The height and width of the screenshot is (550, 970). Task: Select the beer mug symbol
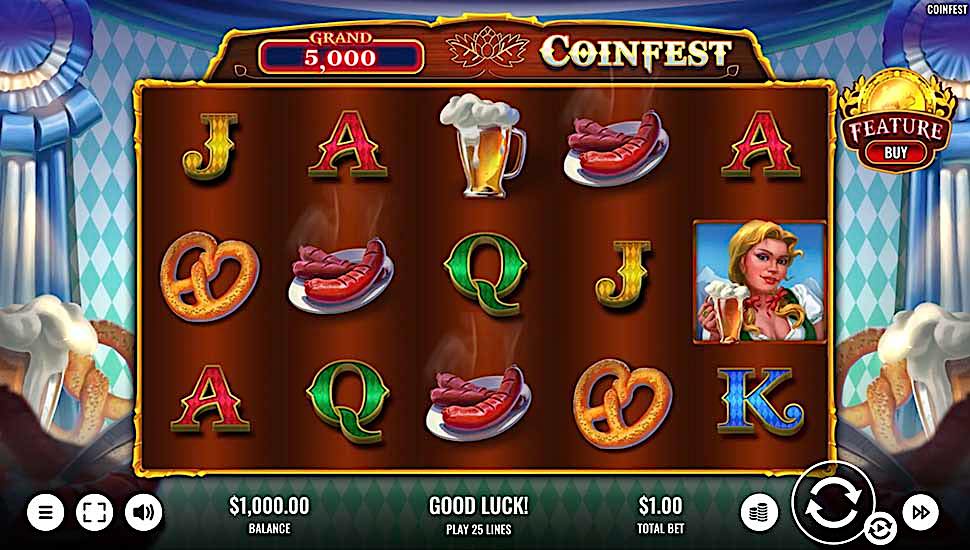click(482, 145)
